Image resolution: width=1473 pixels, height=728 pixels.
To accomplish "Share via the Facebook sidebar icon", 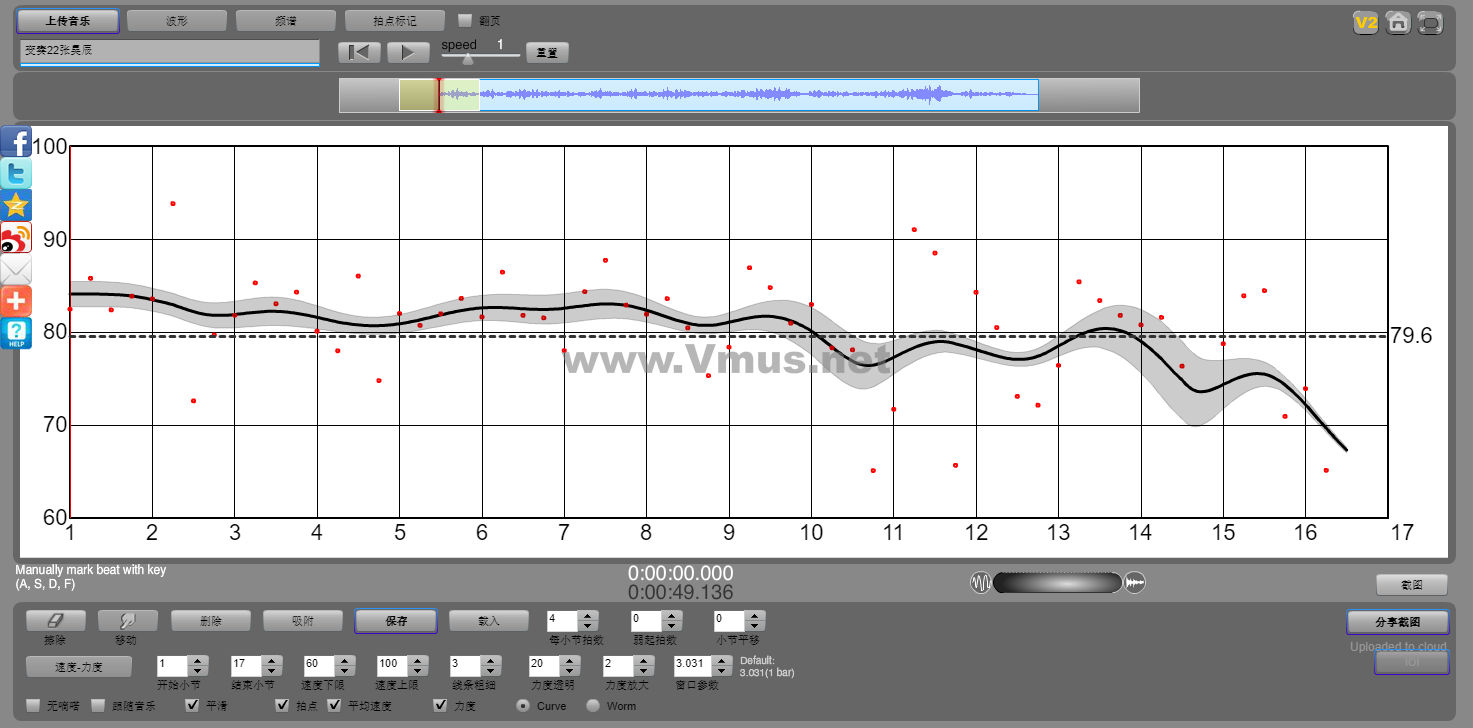I will point(16,142).
